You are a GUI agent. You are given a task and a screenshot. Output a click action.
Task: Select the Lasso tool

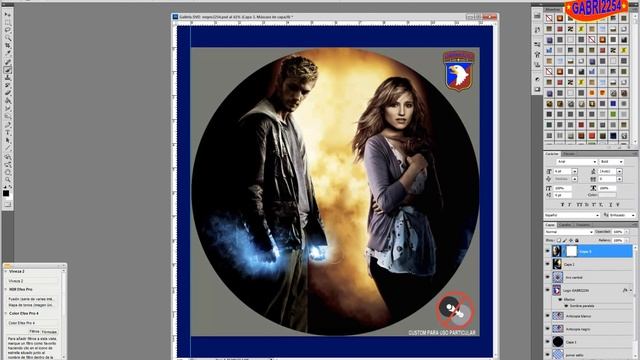pos(7,30)
